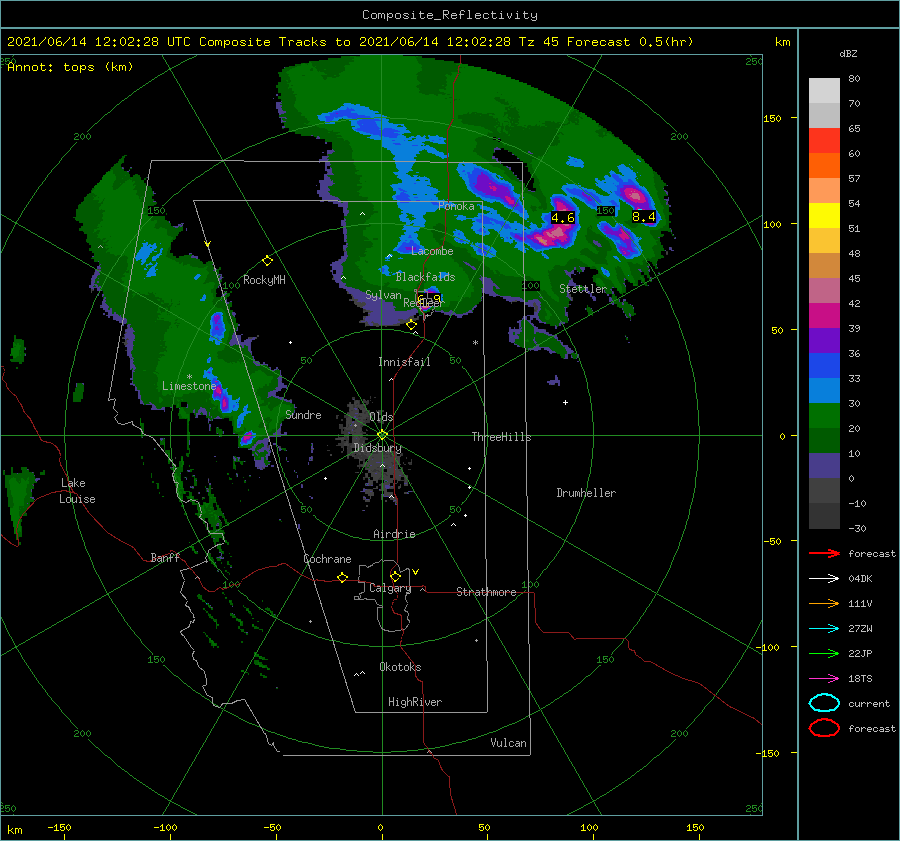The width and height of the screenshot is (900, 841).
Task: Click the 'Tz 45 Forecast 0.5(hr)' text
Action: [x=606, y=42]
